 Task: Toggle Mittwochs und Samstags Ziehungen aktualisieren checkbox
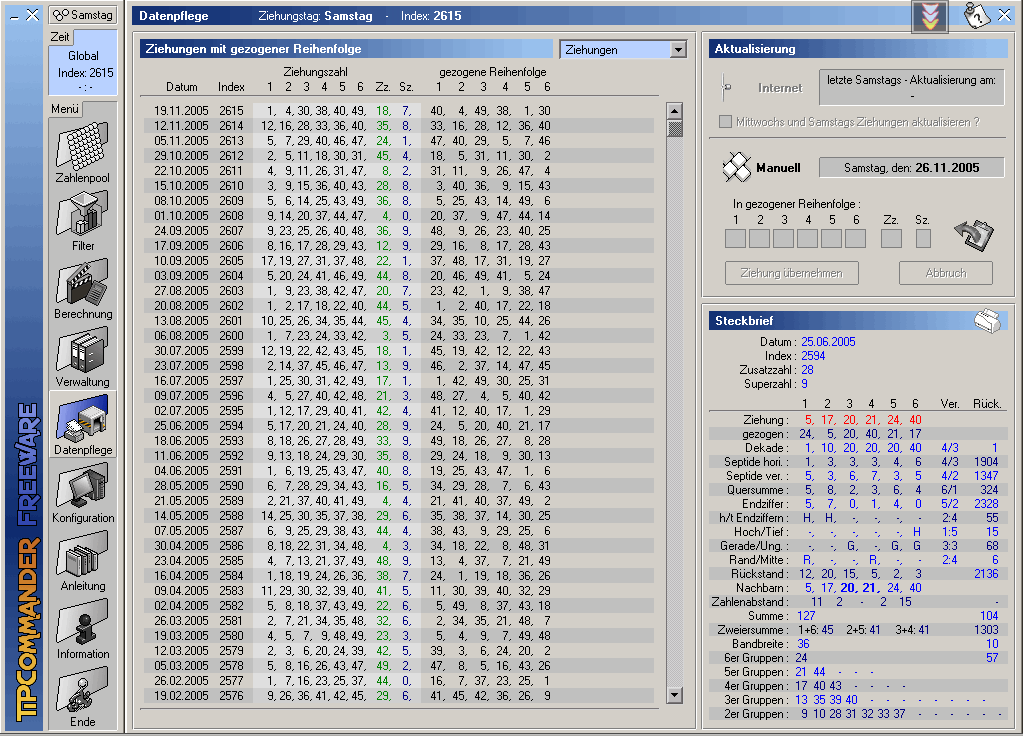tap(725, 122)
